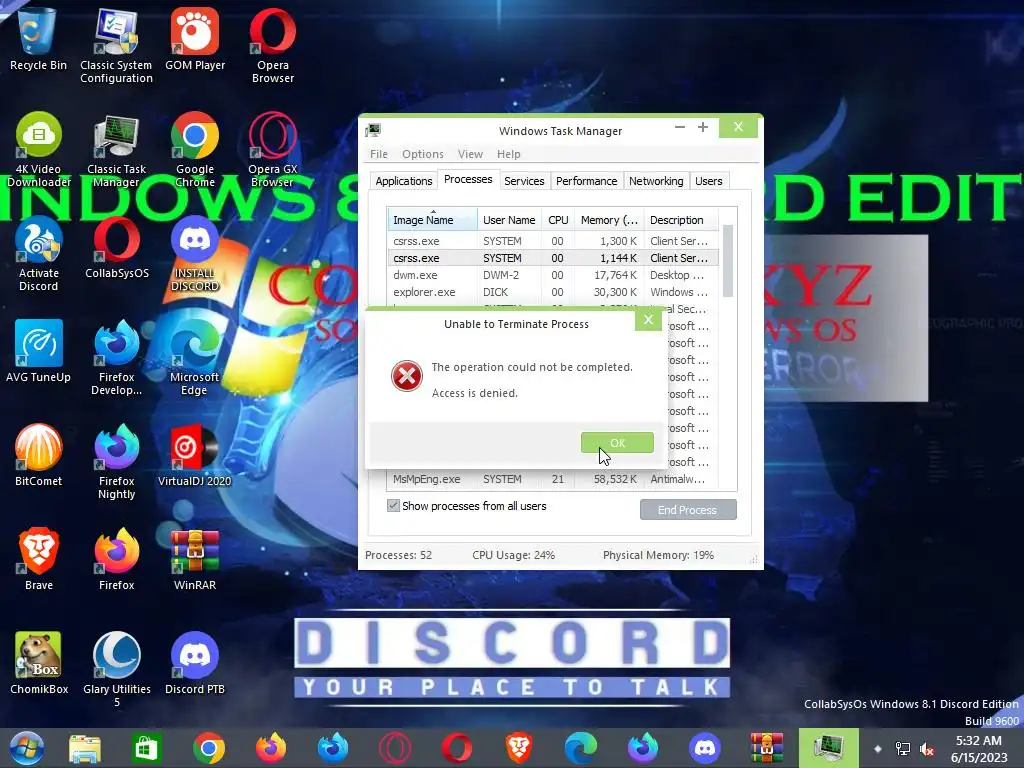
Task: Launch Opera Browser desktop shortcut
Action: tap(273, 46)
